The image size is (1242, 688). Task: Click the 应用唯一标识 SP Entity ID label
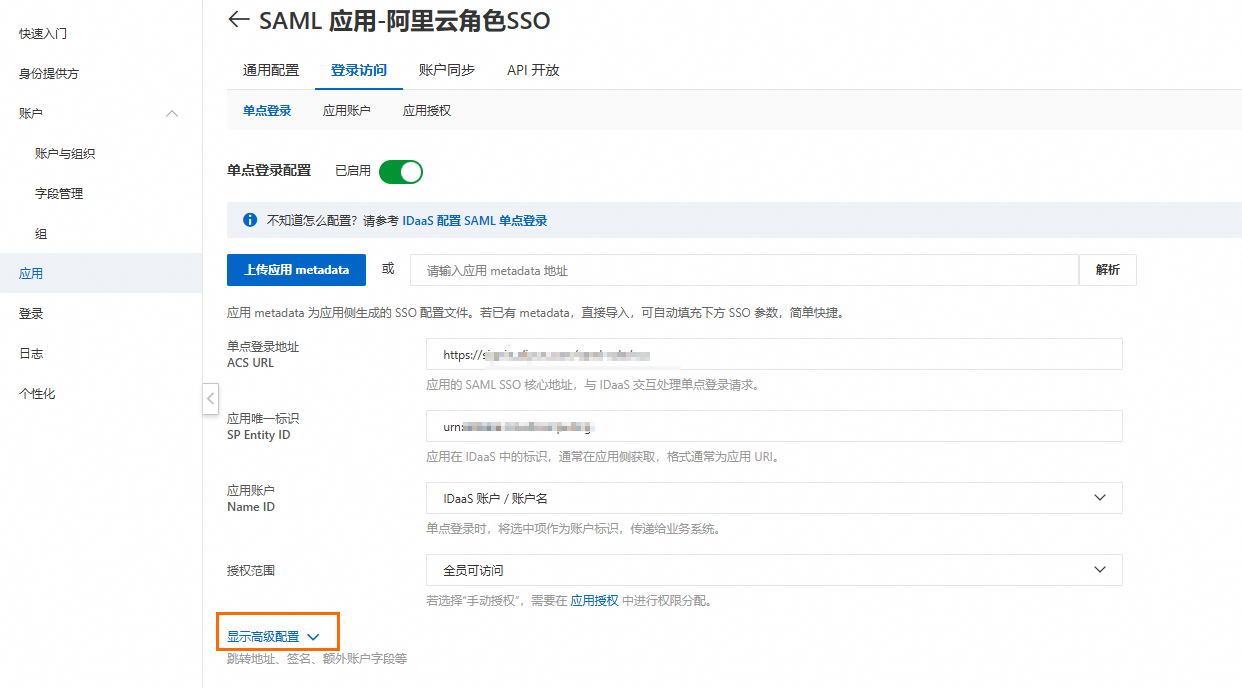pos(263,426)
